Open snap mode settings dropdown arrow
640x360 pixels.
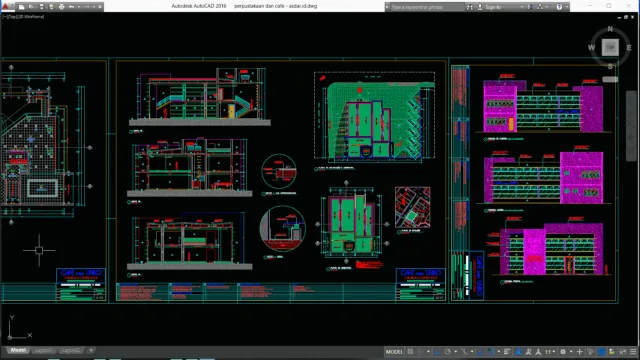pyautogui.click(x=428, y=352)
